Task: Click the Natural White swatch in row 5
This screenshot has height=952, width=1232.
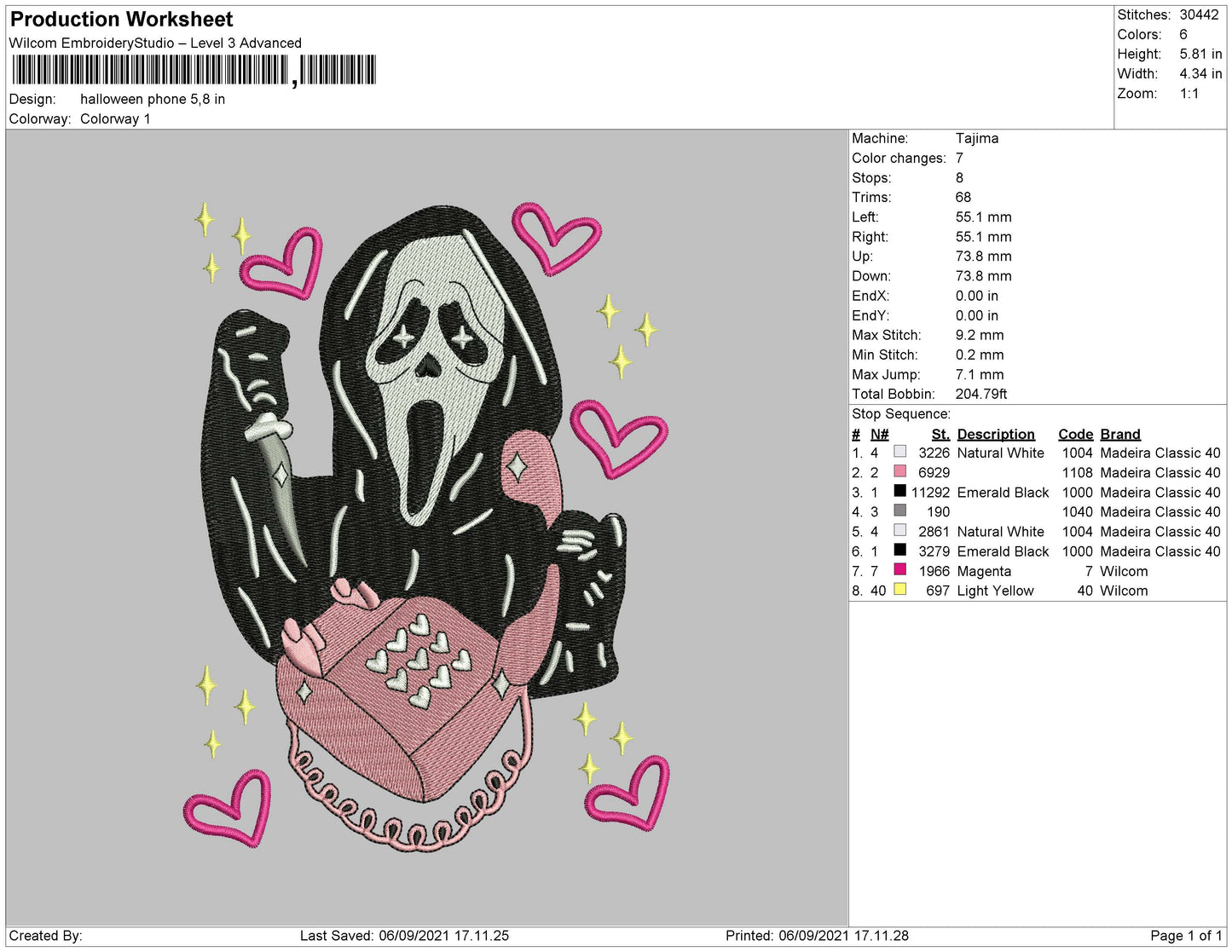Action: (x=899, y=530)
